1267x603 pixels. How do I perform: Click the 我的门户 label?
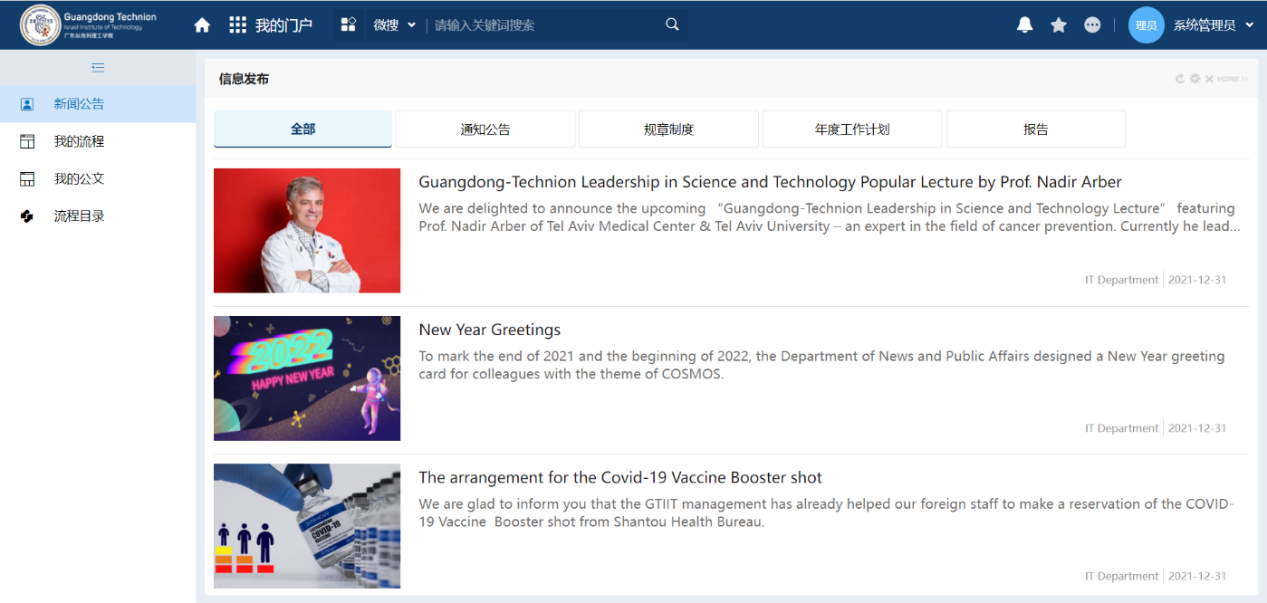click(x=284, y=25)
